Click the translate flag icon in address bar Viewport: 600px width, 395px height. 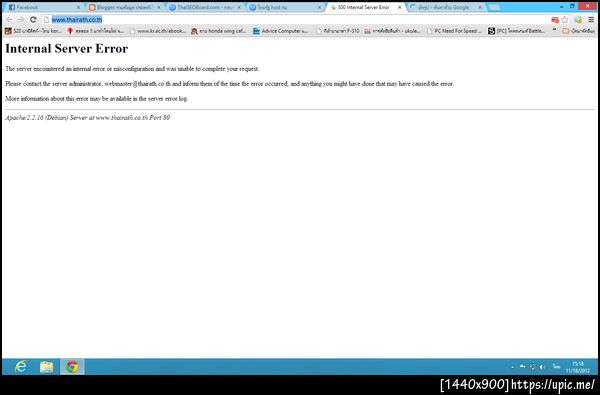(555, 20)
